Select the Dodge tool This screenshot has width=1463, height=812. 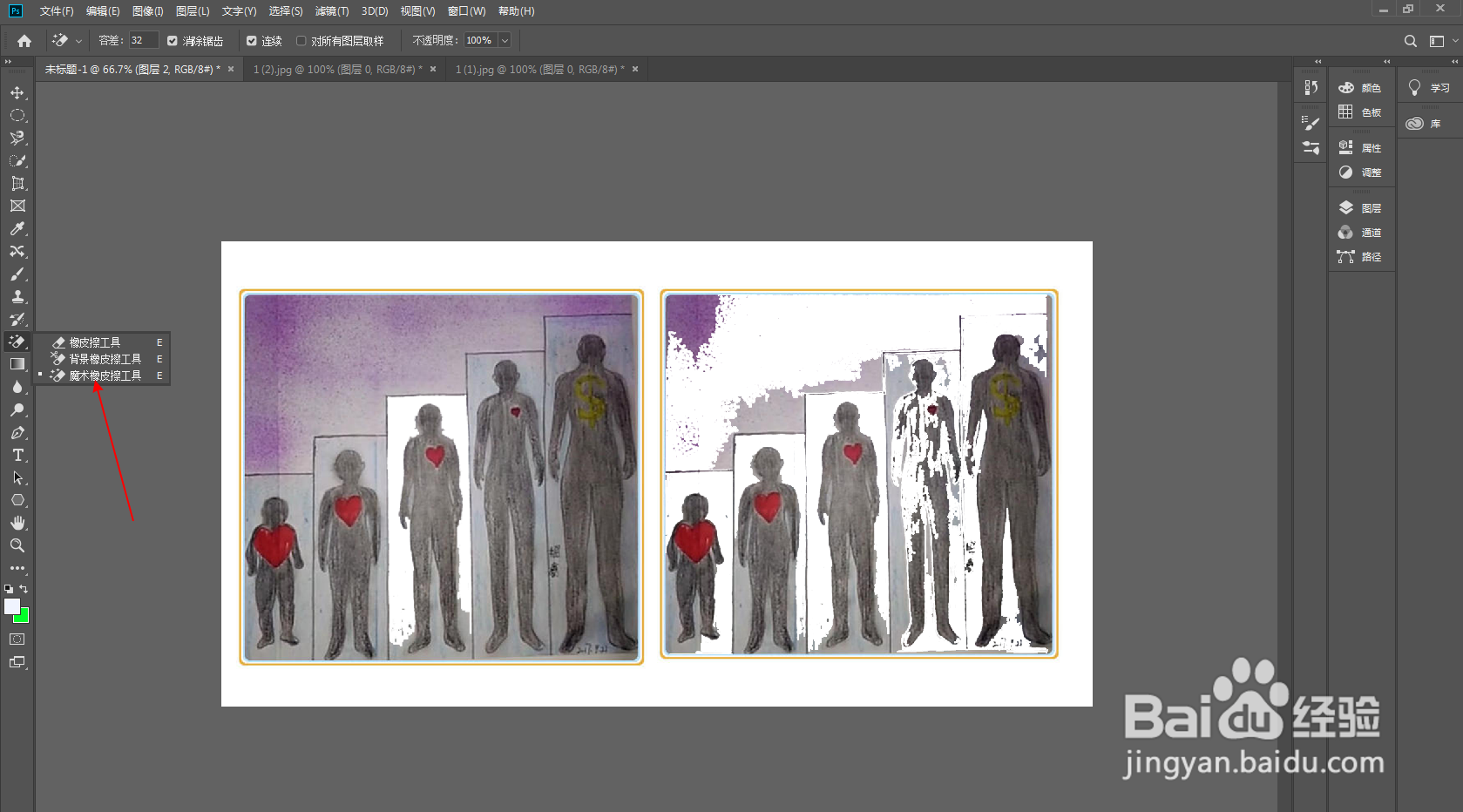pos(17,410)
